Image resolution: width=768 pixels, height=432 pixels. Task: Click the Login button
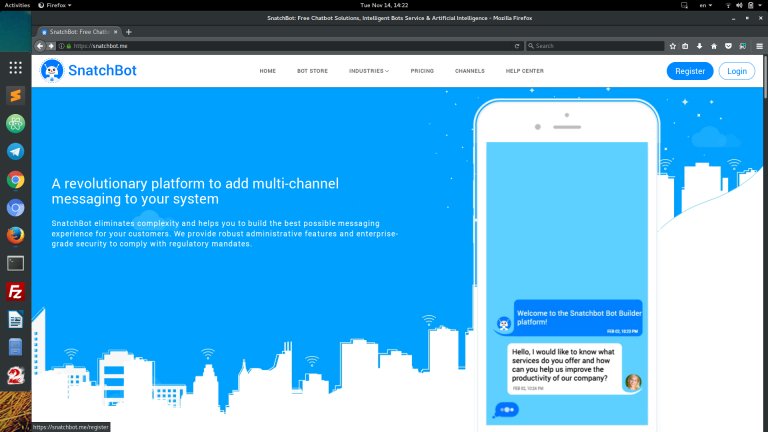coord(737,71)
